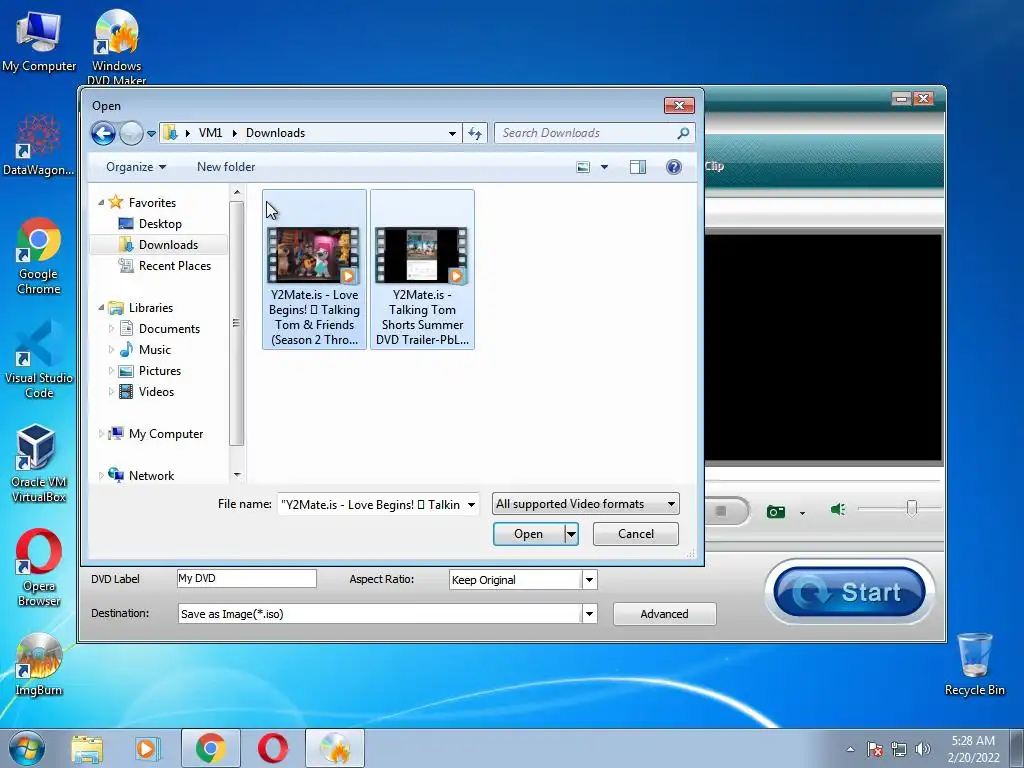This screenshot has width=1024, height=768.
Task: Select Music library
Action: pos(154,350)
